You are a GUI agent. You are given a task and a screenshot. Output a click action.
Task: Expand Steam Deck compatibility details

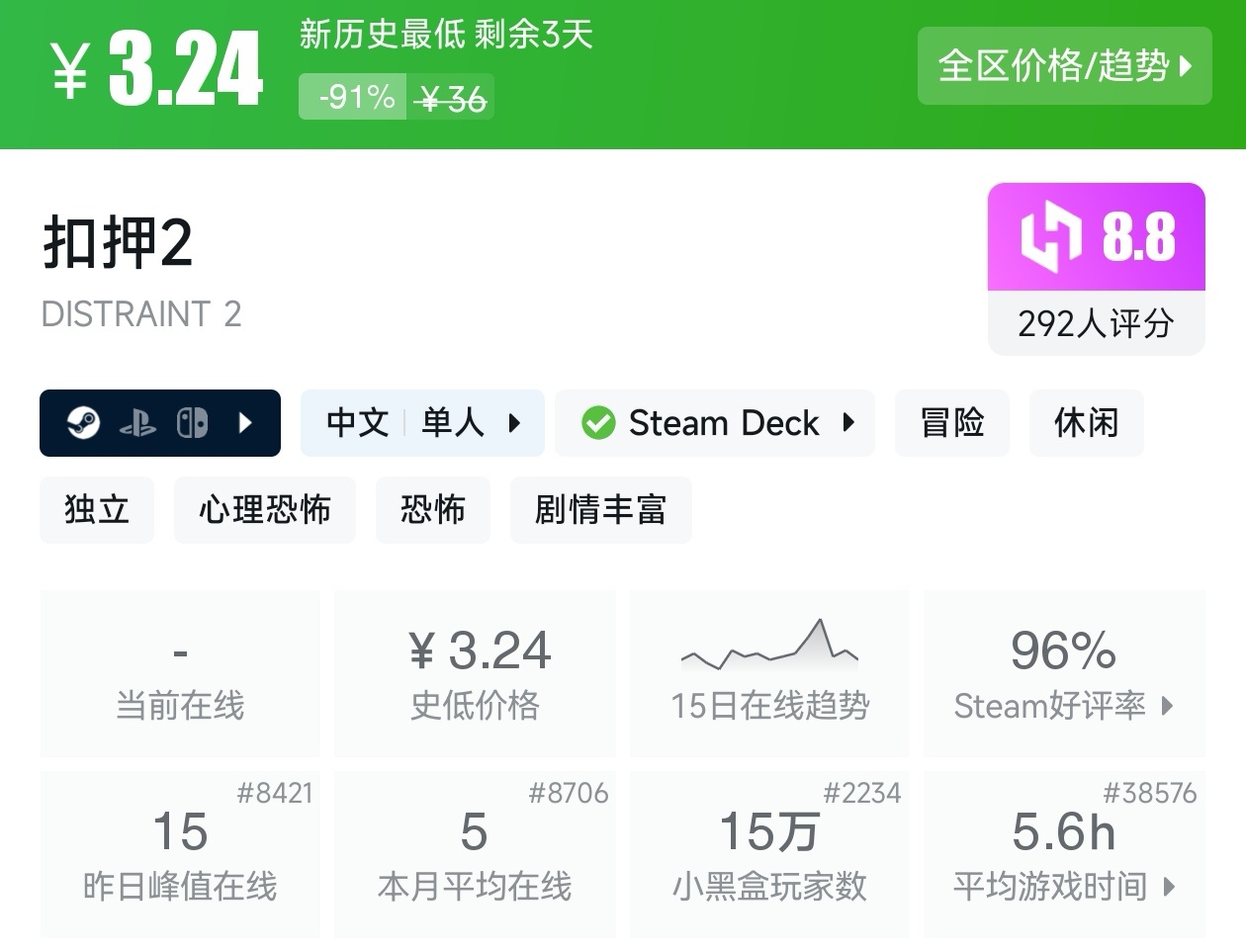pos(847,423)
